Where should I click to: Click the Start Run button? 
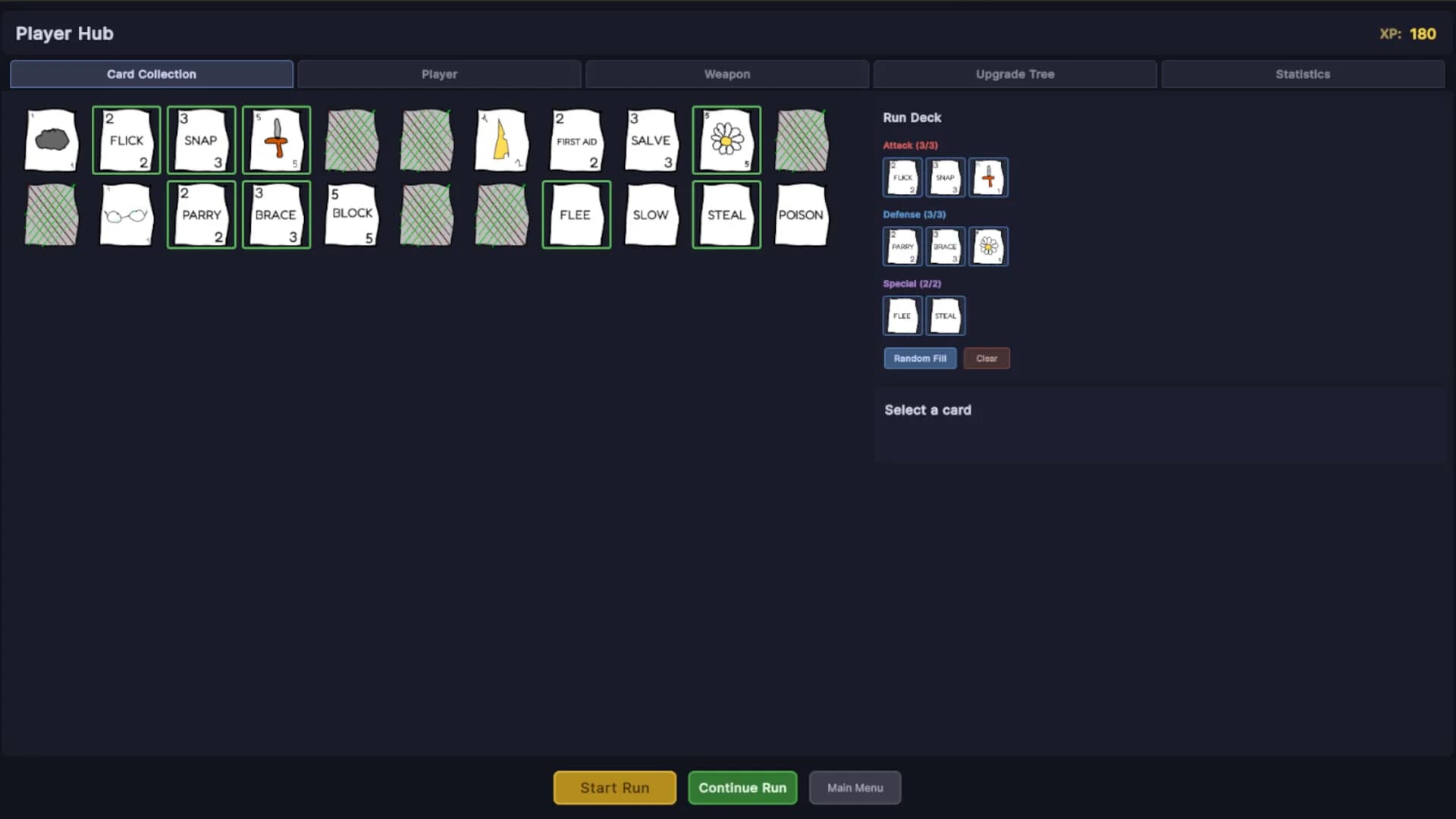(615, 788)
